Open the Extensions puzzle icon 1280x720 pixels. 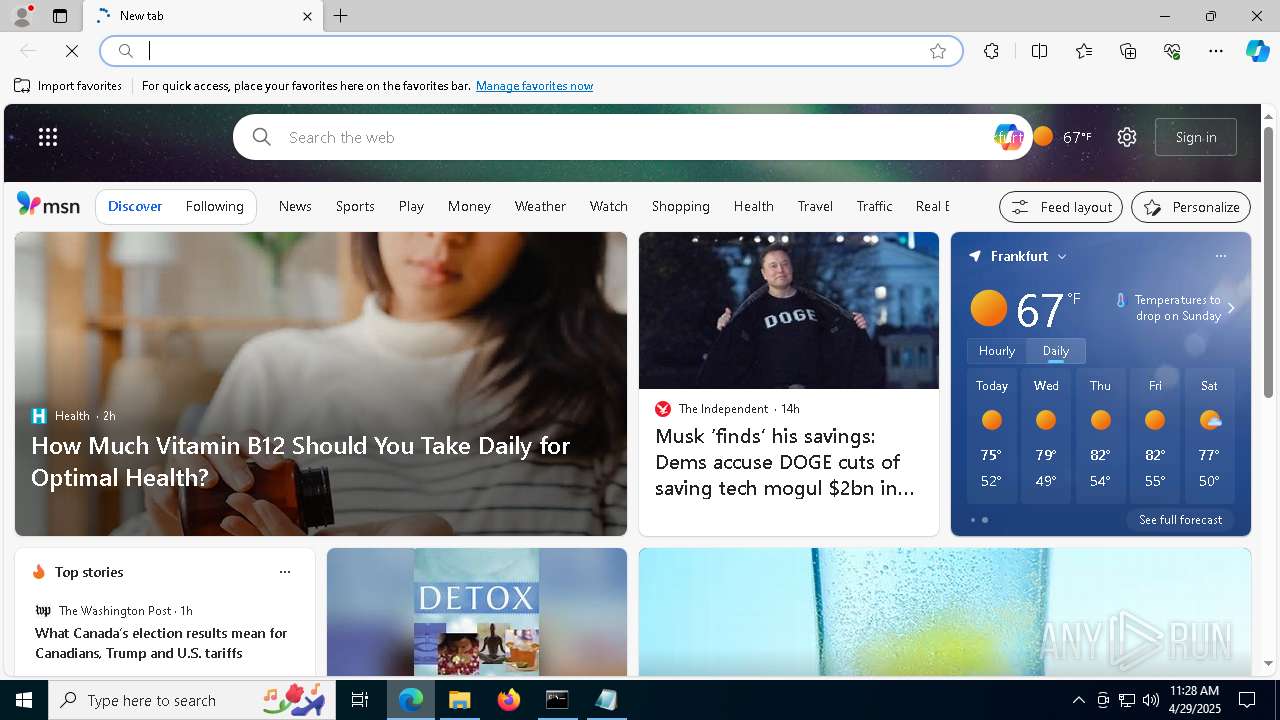click(x=991, y=51)
